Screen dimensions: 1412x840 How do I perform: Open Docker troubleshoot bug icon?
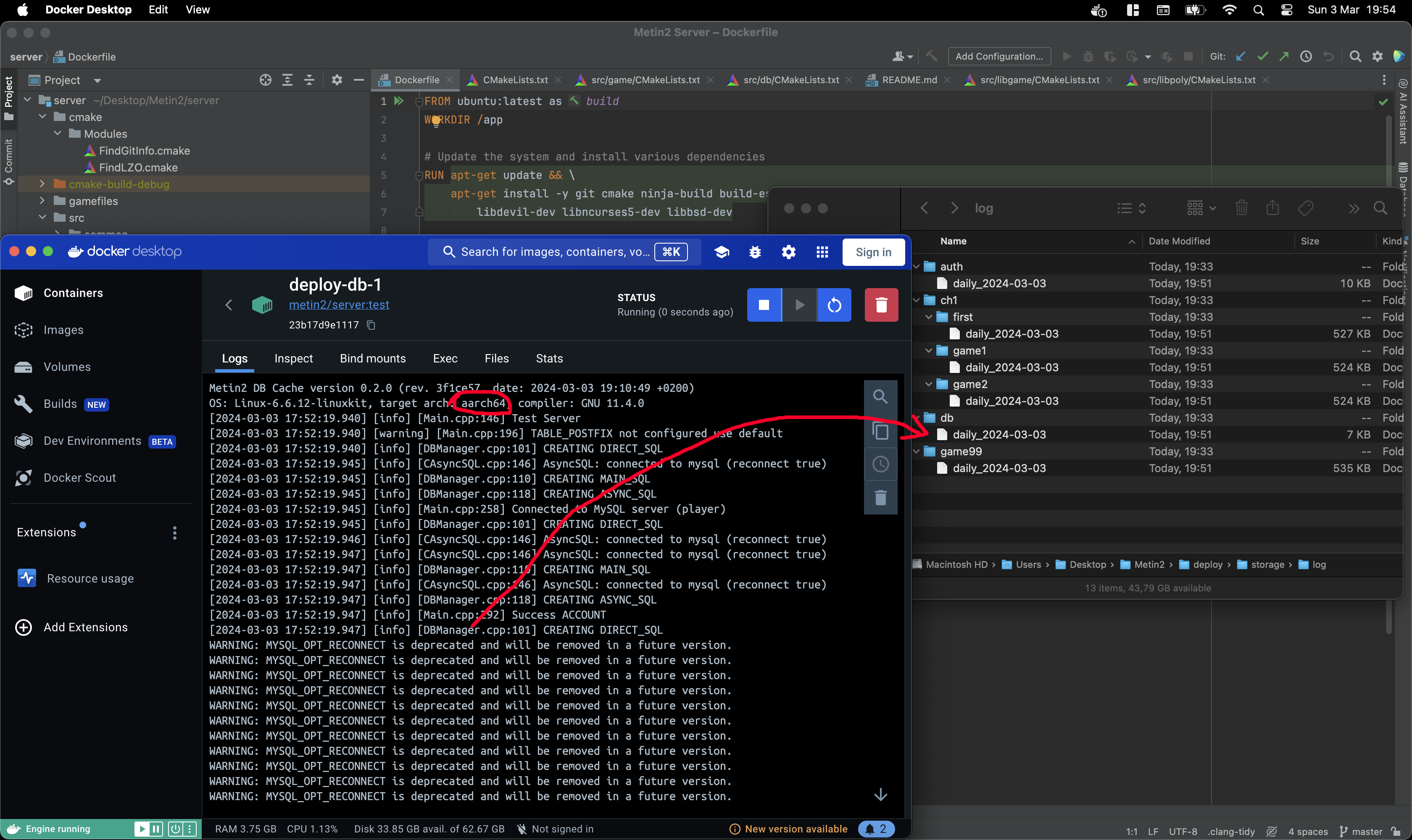tap(755, 252)
